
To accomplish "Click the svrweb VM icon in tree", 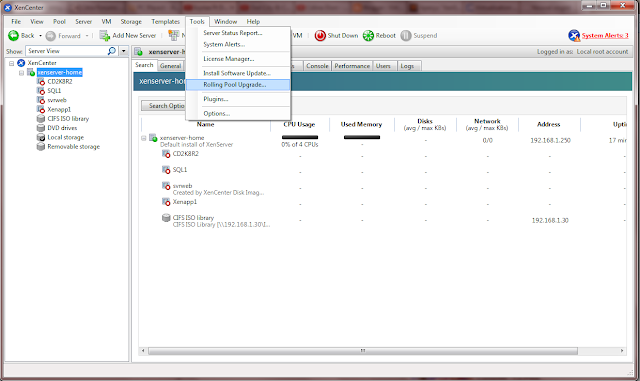I will [41, 100].
